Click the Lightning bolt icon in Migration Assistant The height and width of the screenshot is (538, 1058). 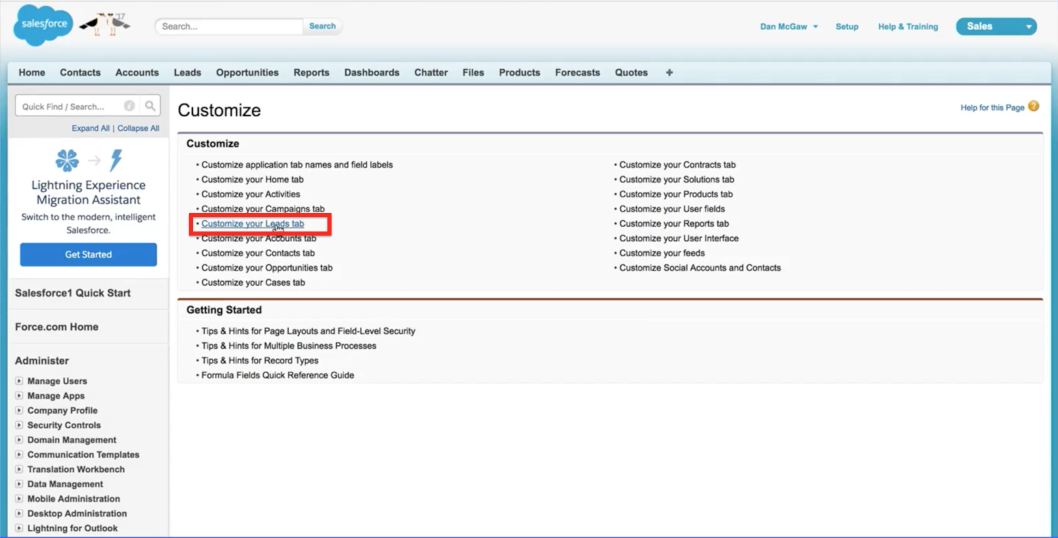tap(116, 160)
